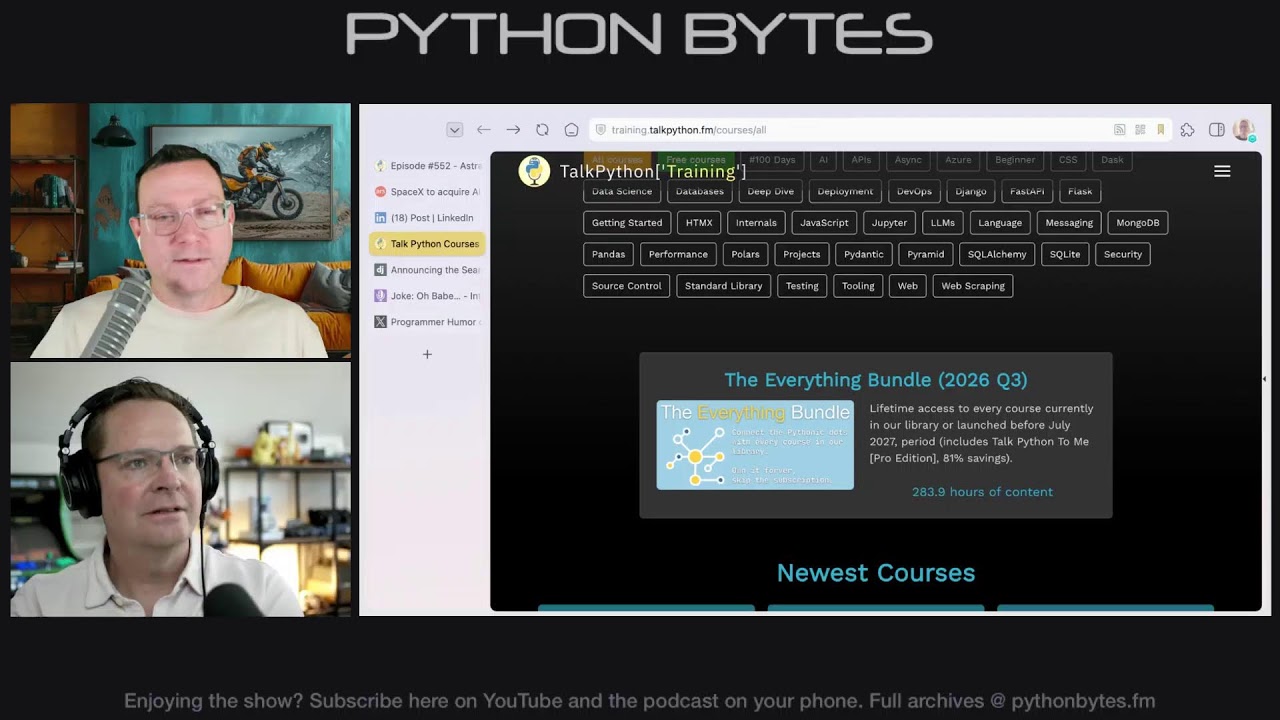Open the browser extensions puzzle icon
The image size is (1280, 720).
(x=1187, y=130)
